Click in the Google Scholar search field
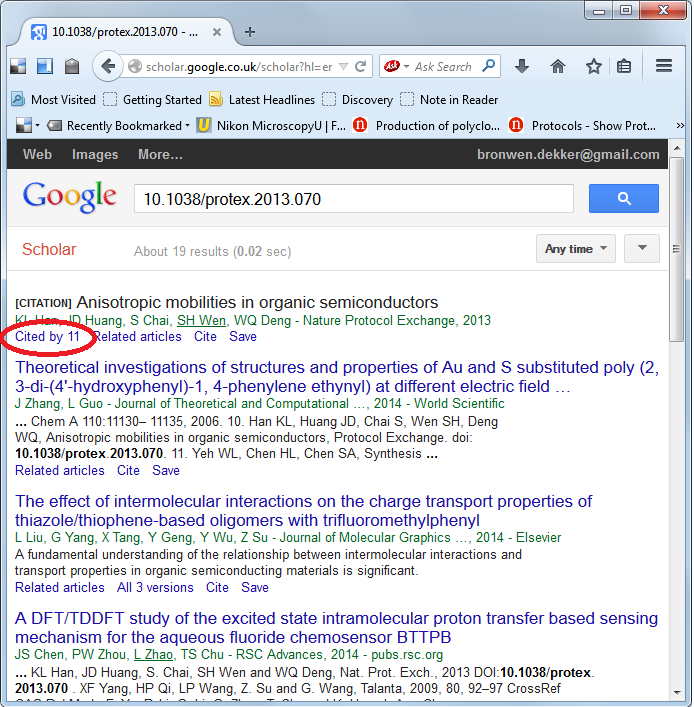This screenshot has width=694, height=707. (x=354, y=198)
